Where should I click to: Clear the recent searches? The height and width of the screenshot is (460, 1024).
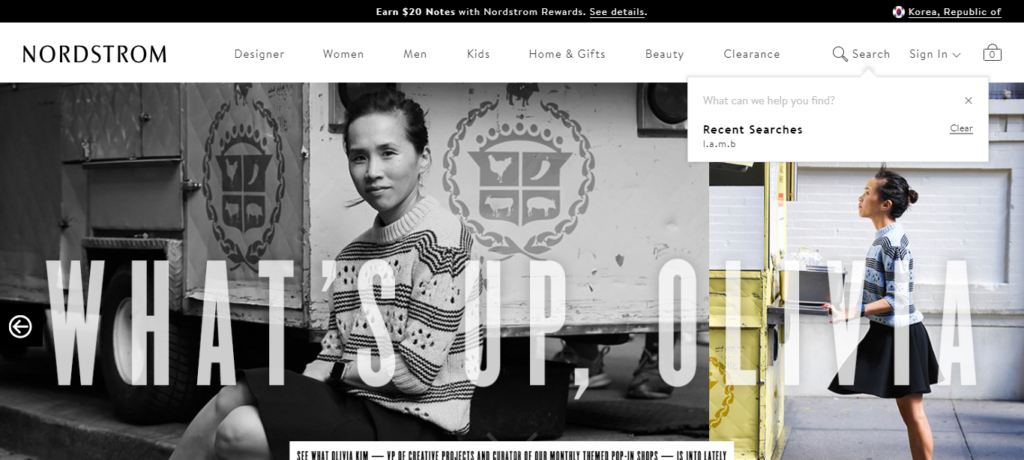[961, 128]
